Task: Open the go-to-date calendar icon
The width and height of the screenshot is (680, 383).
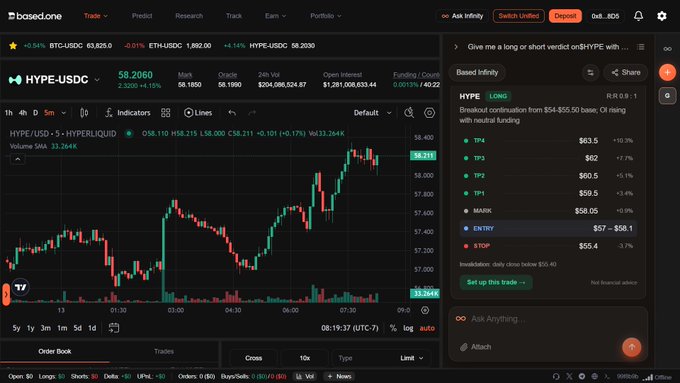Action: 114,328
